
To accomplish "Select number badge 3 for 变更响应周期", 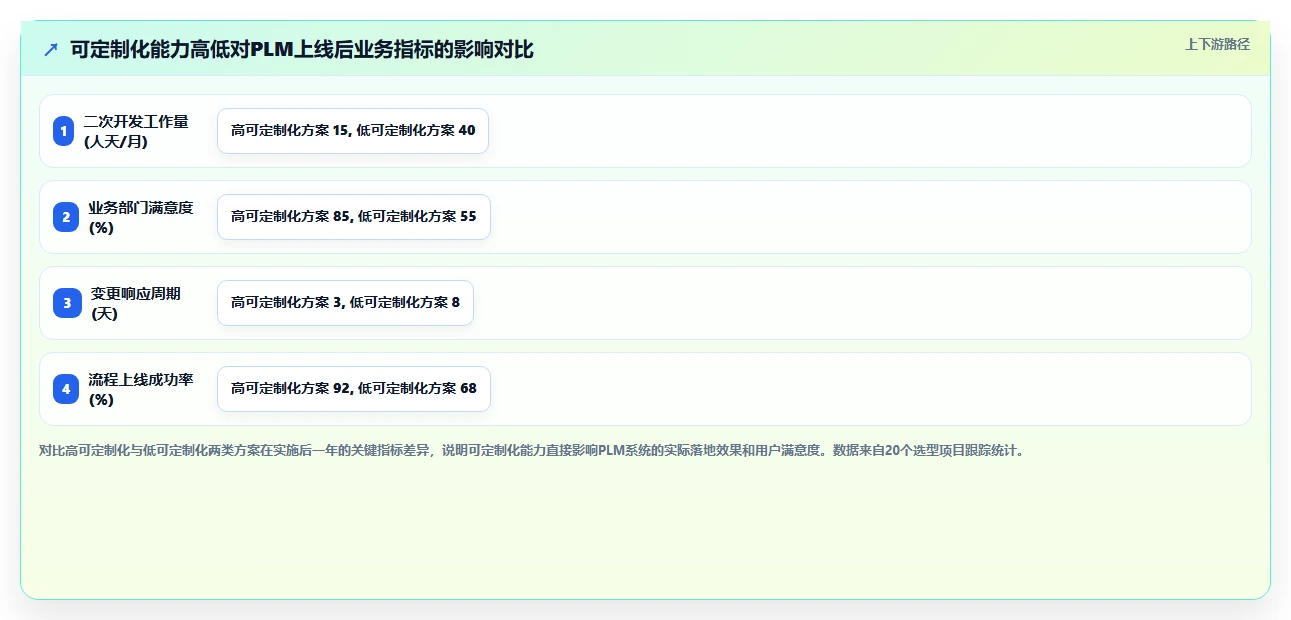I will coord(67,303).
